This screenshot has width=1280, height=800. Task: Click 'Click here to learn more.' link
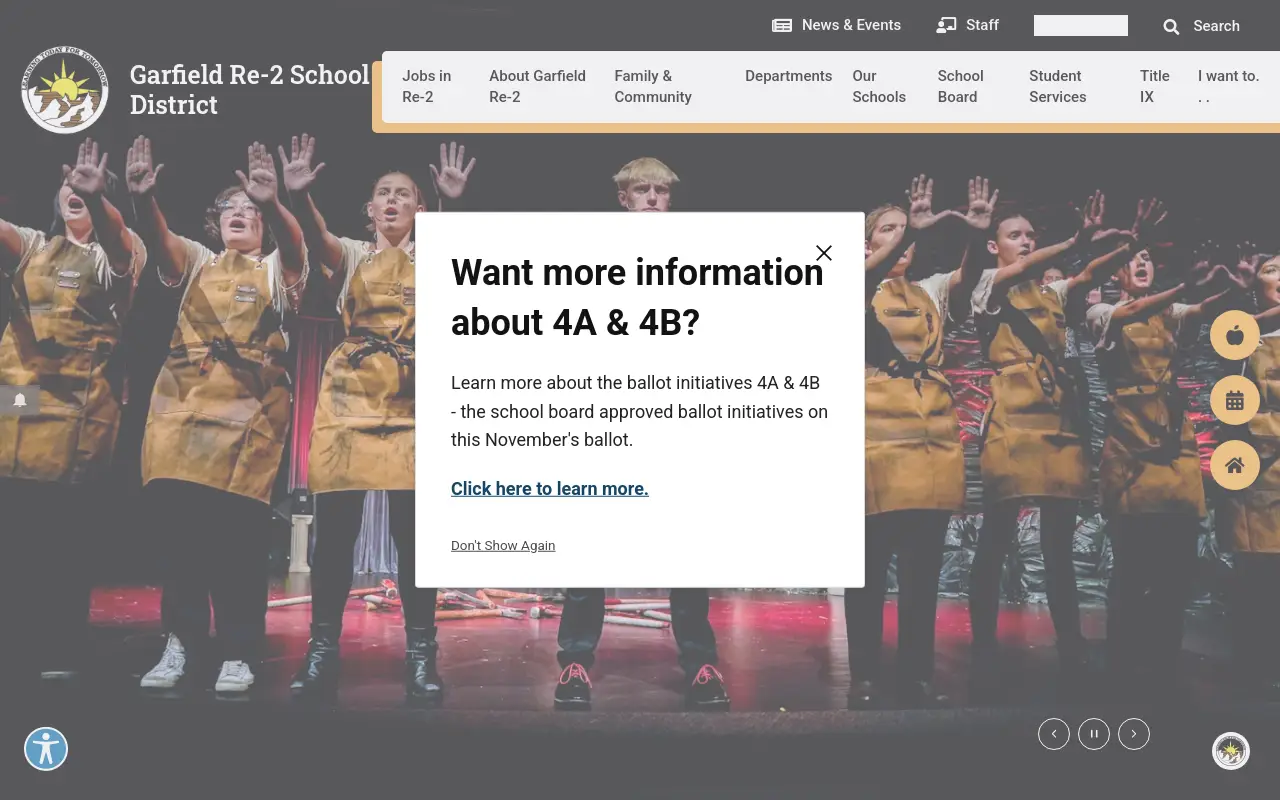pos(550,489)
